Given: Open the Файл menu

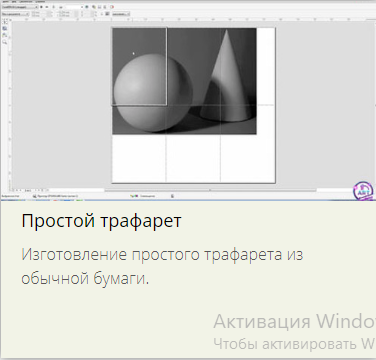Looking at the screenshot, I should [4, 2].
